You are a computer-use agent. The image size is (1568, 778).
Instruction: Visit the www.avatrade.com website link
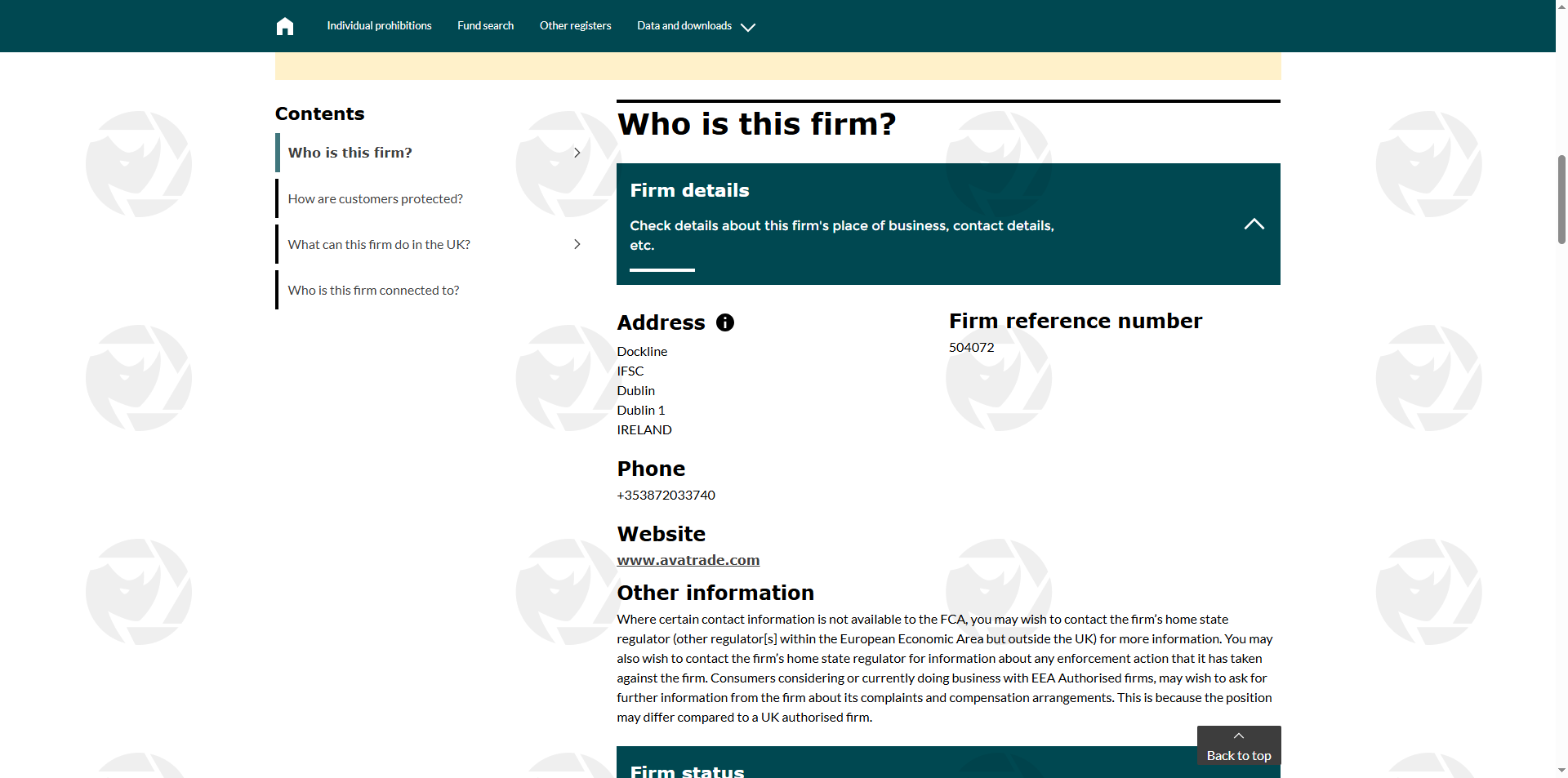point(688,560)
